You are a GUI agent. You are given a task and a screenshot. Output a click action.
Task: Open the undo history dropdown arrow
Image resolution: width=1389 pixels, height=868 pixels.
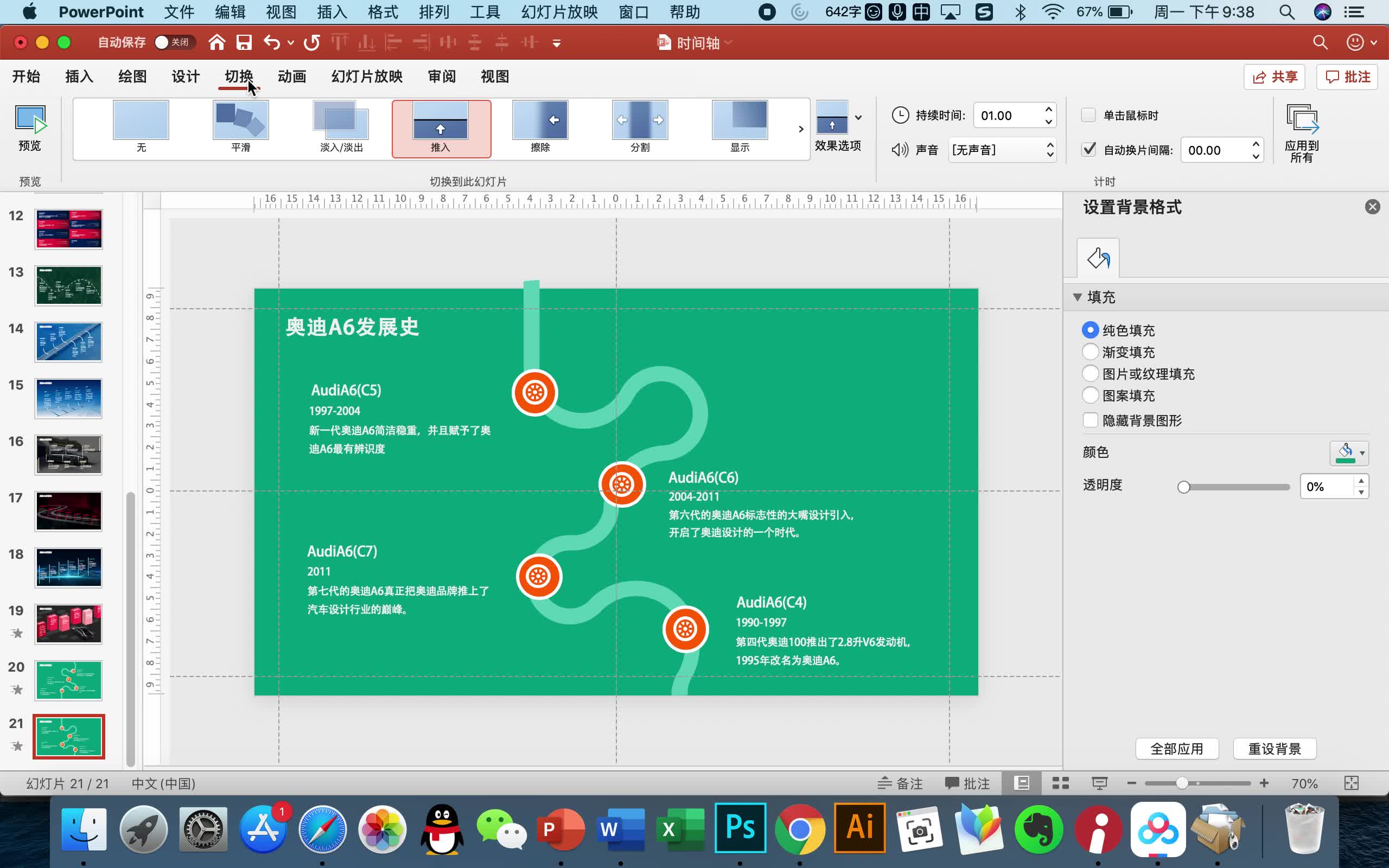tap(290, 42)
